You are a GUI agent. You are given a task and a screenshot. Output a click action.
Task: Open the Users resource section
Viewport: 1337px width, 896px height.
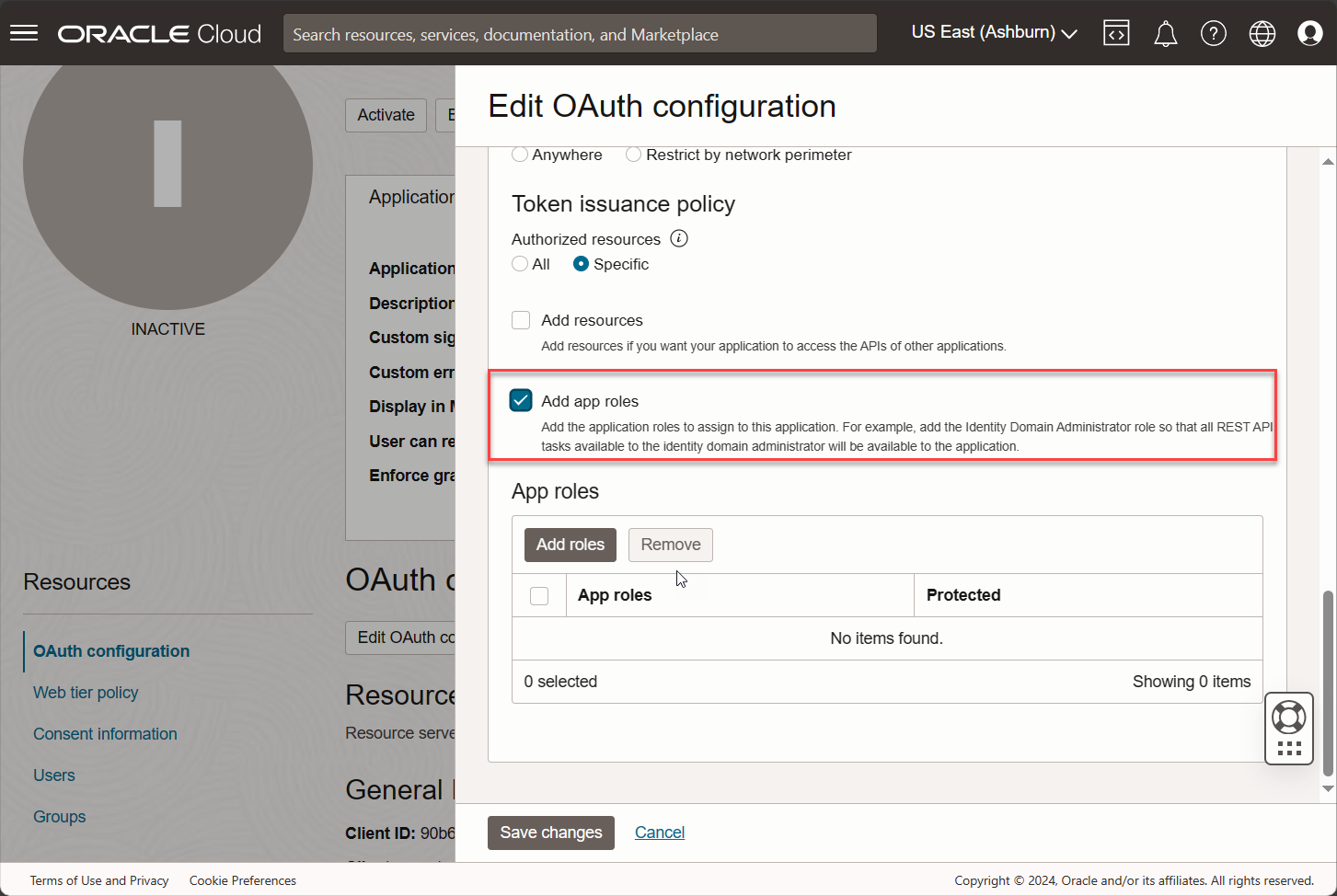pos(53,775)
